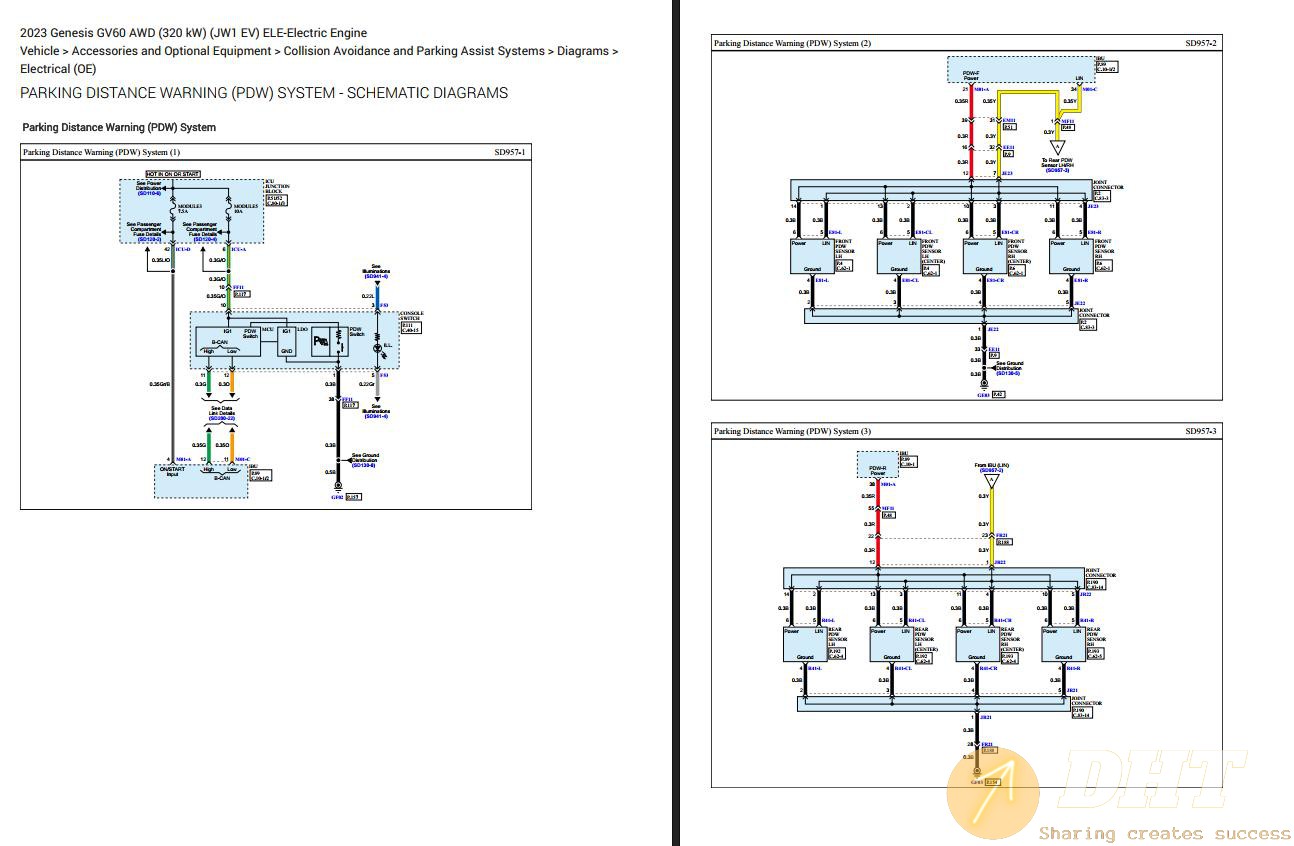Click the 'PDW-R Power' label in diagram 3
Screen dimensions: 1294x846
tap(877, 470)
